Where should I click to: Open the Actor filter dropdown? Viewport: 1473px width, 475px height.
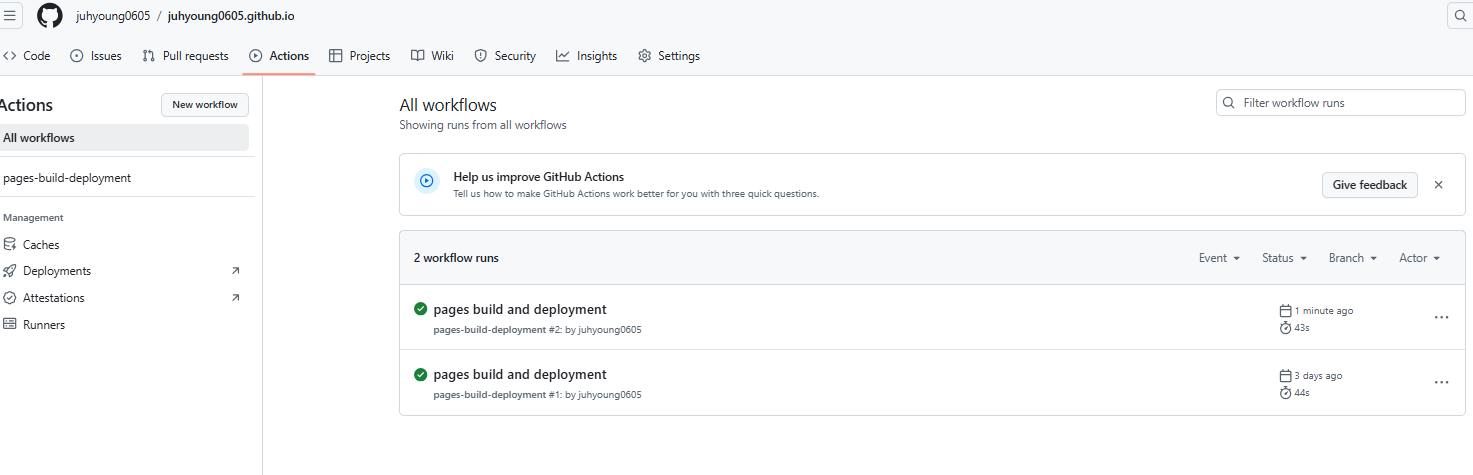[1419, 258]
